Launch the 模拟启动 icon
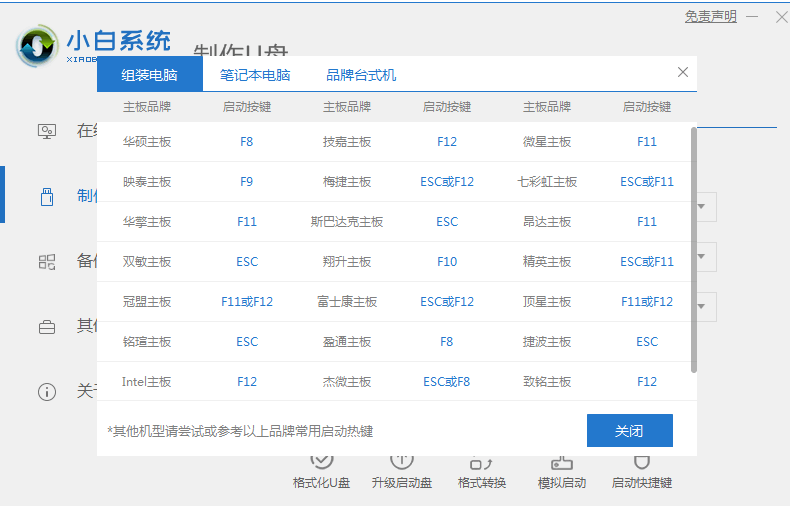This screenshot has width=790, height=506. (x=562, y=462)
